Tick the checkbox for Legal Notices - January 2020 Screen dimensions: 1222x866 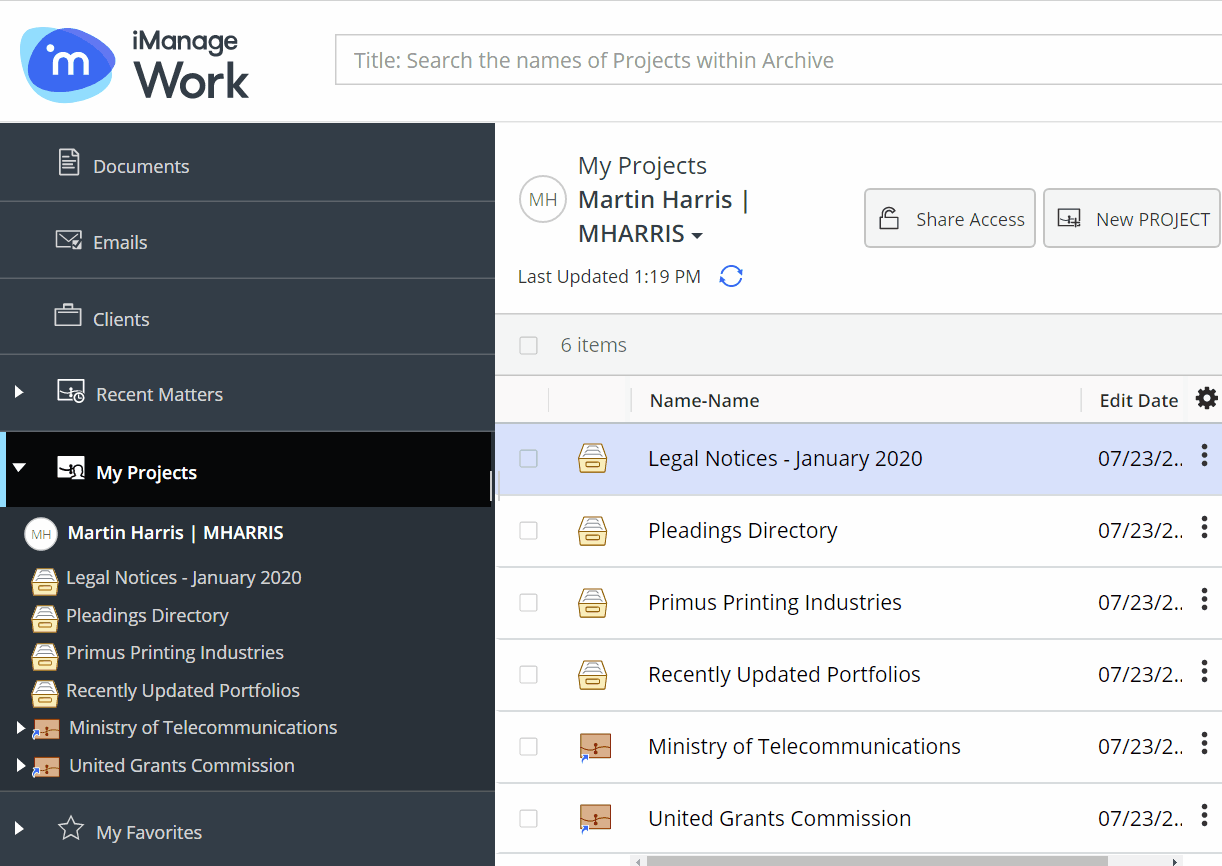(x=528, y=459)
